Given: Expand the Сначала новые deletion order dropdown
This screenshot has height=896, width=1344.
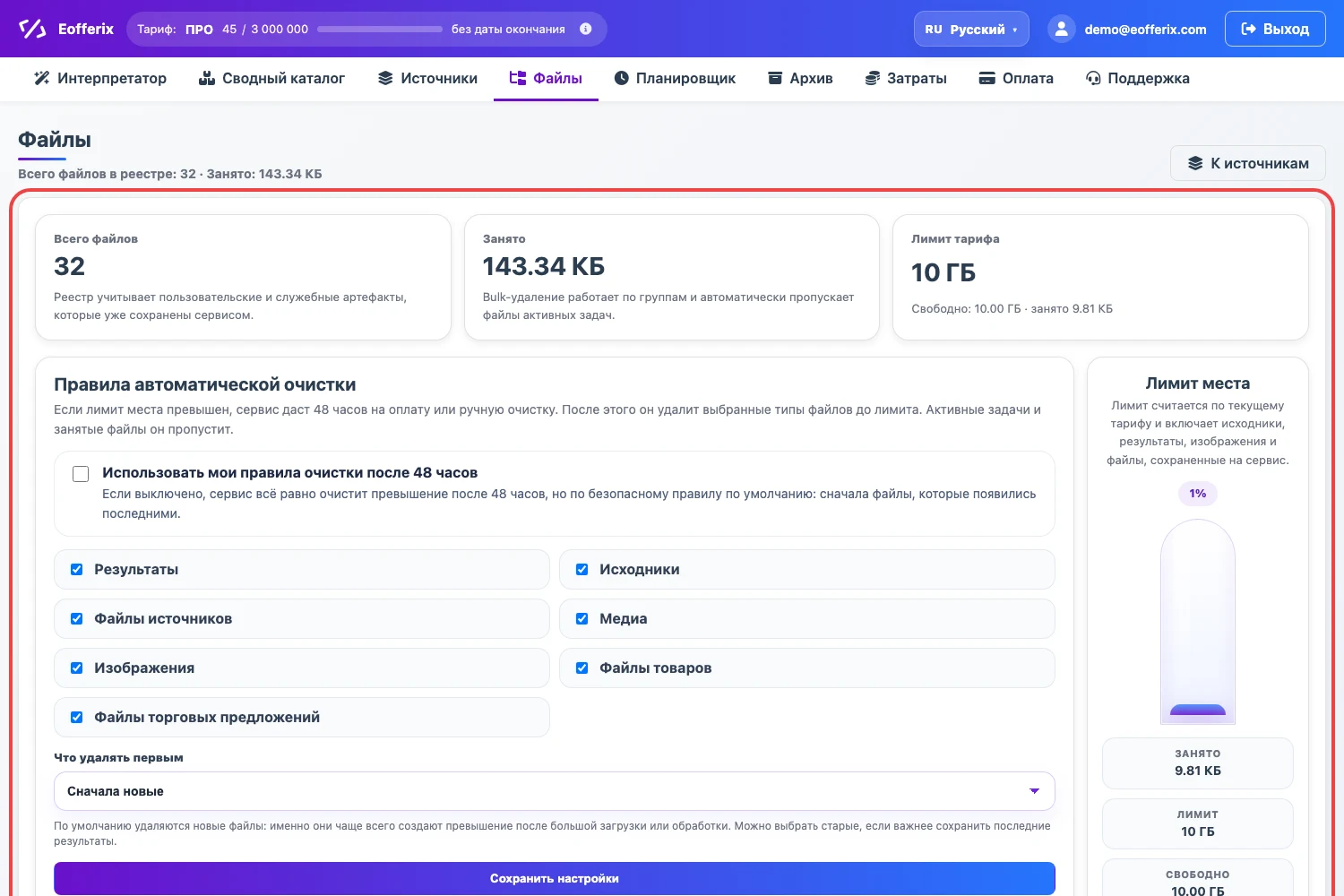Looking at the screenshot, I should (555, 791).
